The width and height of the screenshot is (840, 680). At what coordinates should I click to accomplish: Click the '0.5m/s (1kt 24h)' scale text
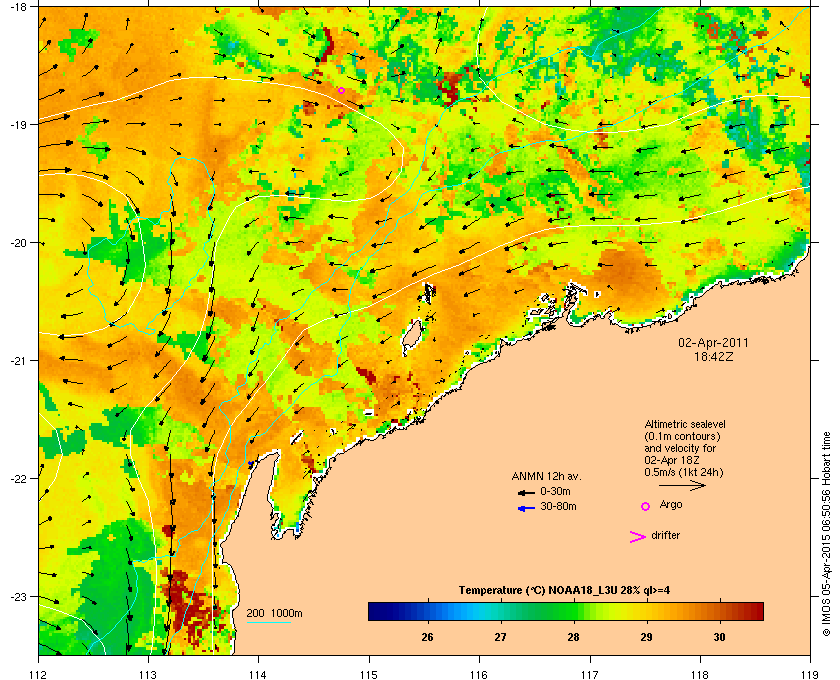(x=684, y=472)
